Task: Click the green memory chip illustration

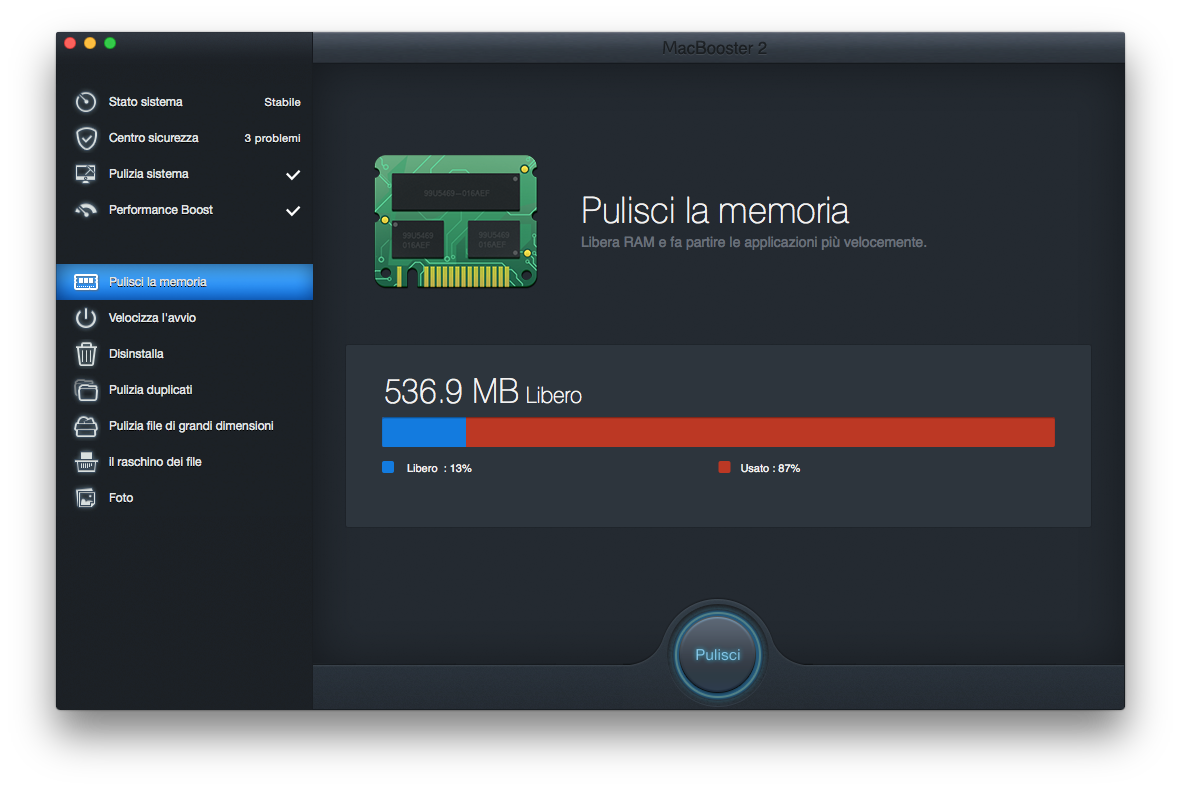Action: [456, 221]
